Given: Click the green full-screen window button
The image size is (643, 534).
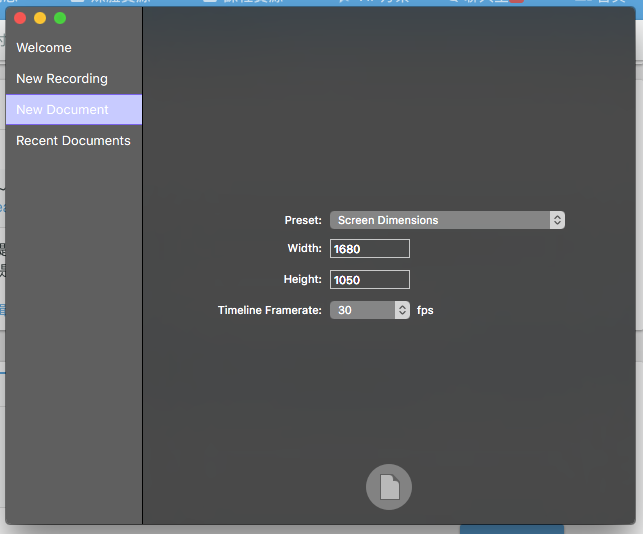Looking at the screenshot, I should (x=60, y=18).
